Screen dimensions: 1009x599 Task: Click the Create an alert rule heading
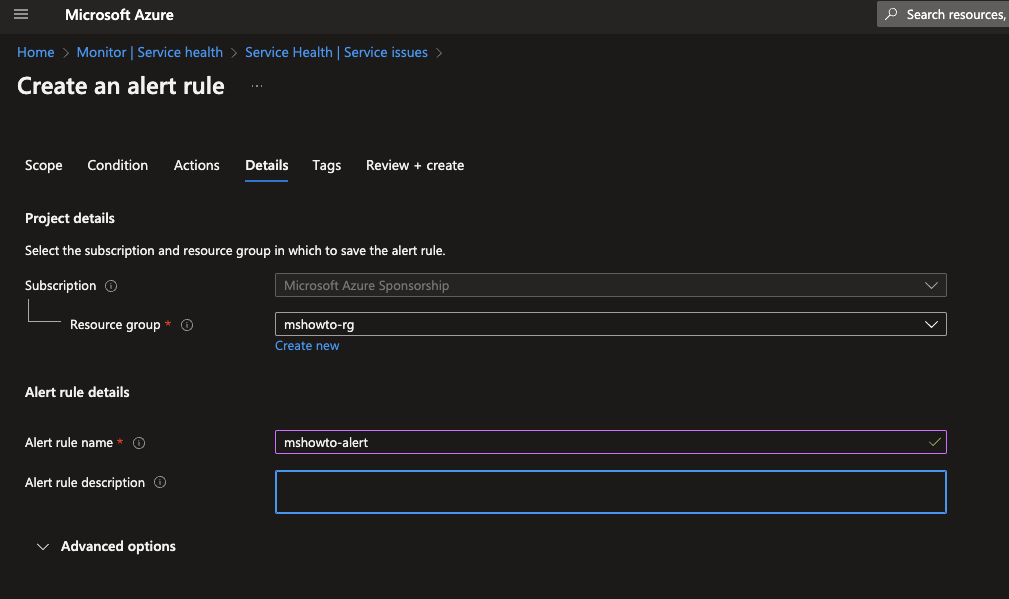pos(121,86)
